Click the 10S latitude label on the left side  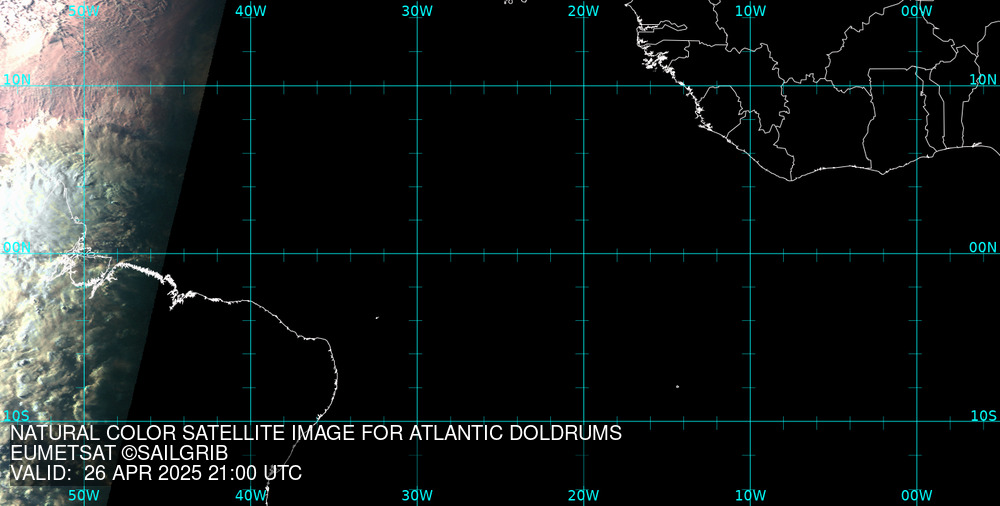(x=17, y=416)
